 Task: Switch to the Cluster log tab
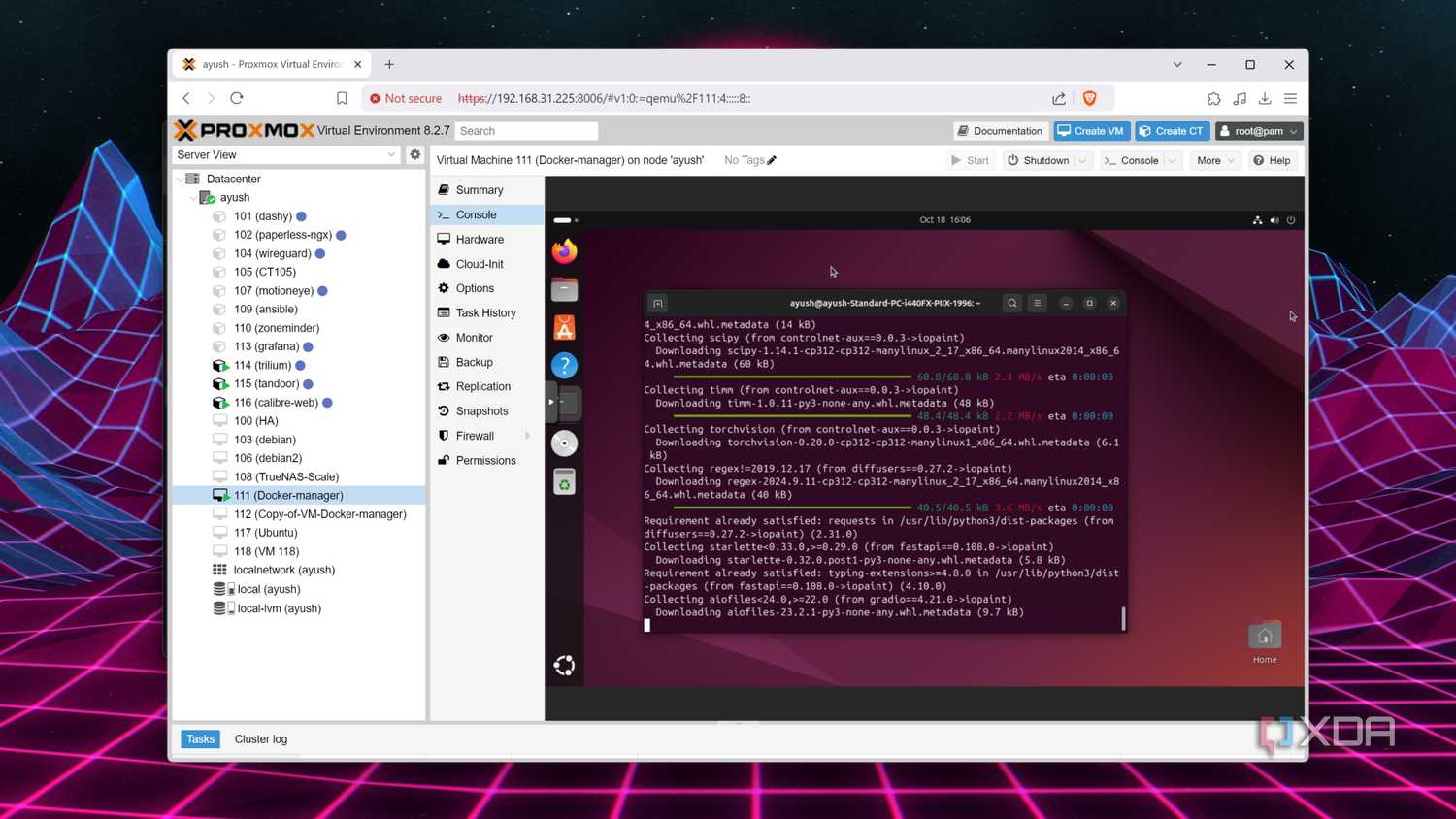pos(261,739)
